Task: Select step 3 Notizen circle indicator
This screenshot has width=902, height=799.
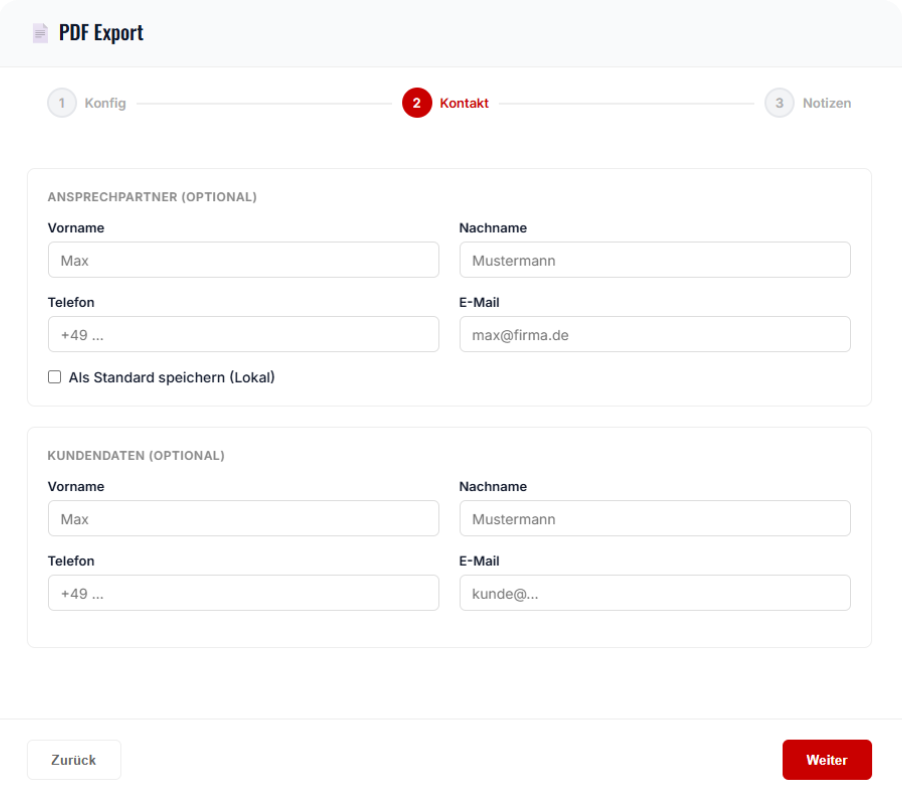Action: click(781, 103)
